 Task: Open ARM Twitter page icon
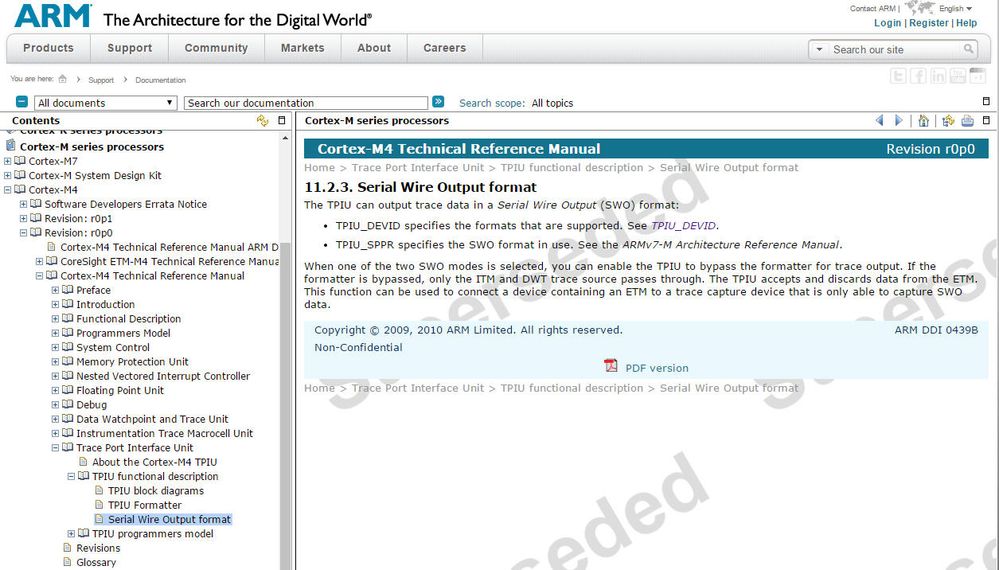(x=898, y=76)
